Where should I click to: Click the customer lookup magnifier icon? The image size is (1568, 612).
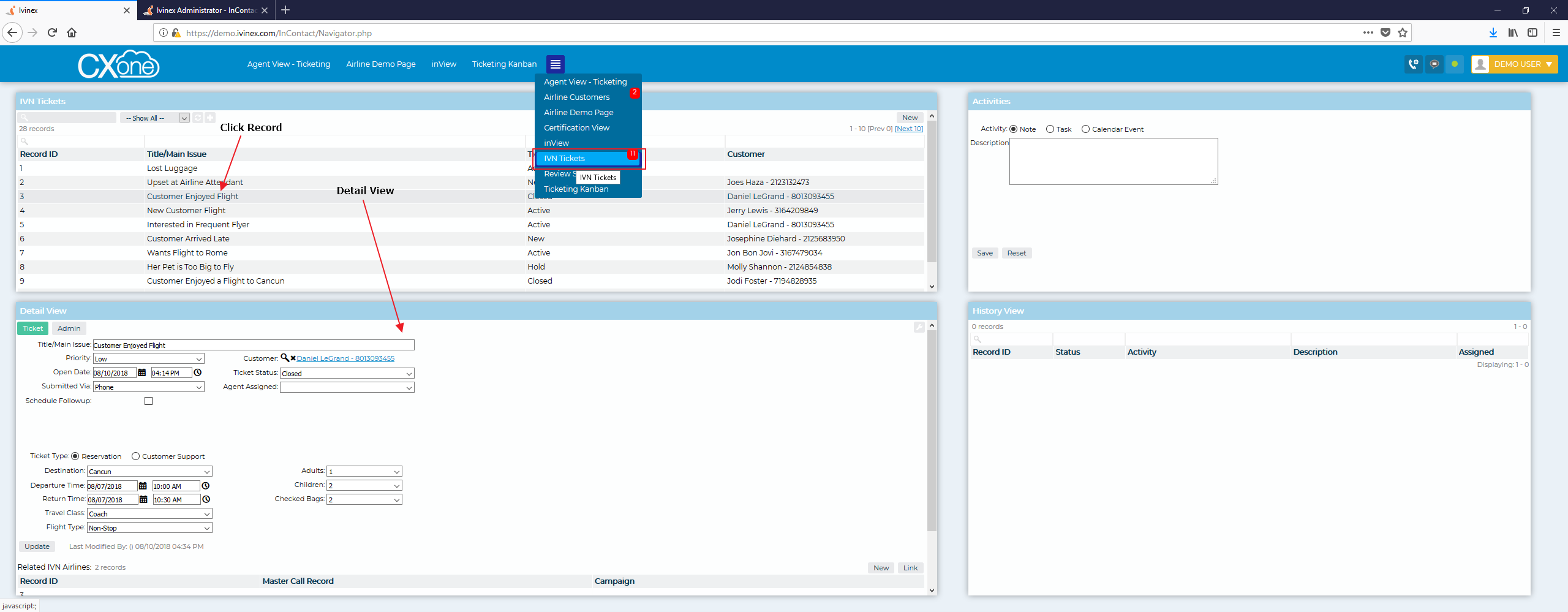pyautogui.click(x=285, y=358)
